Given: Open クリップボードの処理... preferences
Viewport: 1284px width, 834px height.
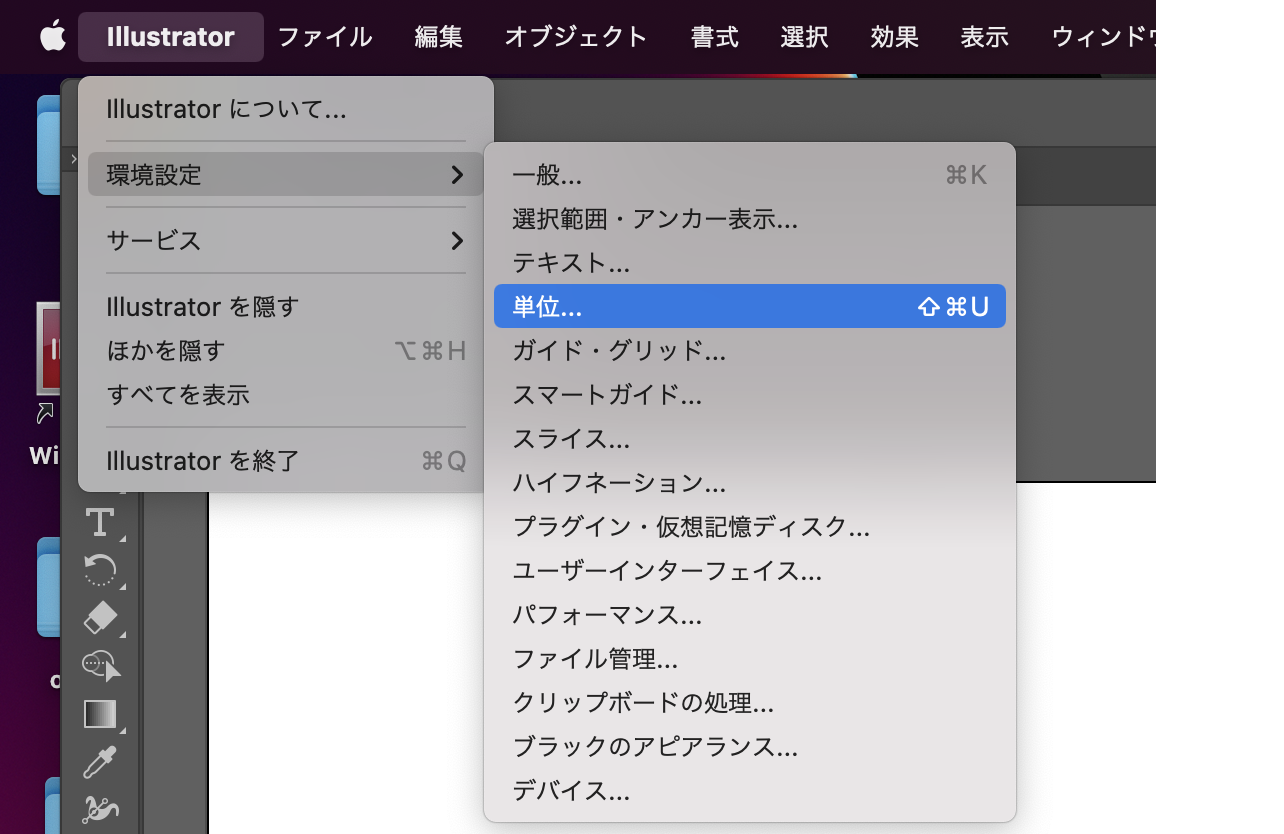Looking at the screenshot, I should pos(750,703).
